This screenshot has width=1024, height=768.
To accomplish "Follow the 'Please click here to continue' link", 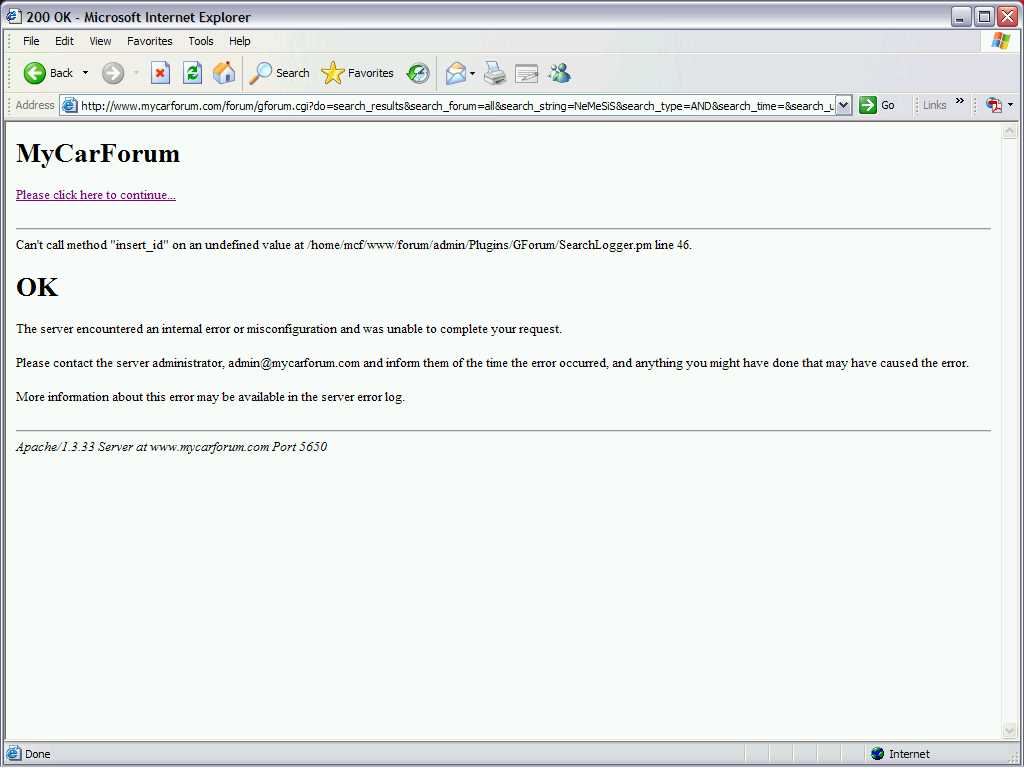I will click(96, 195).
